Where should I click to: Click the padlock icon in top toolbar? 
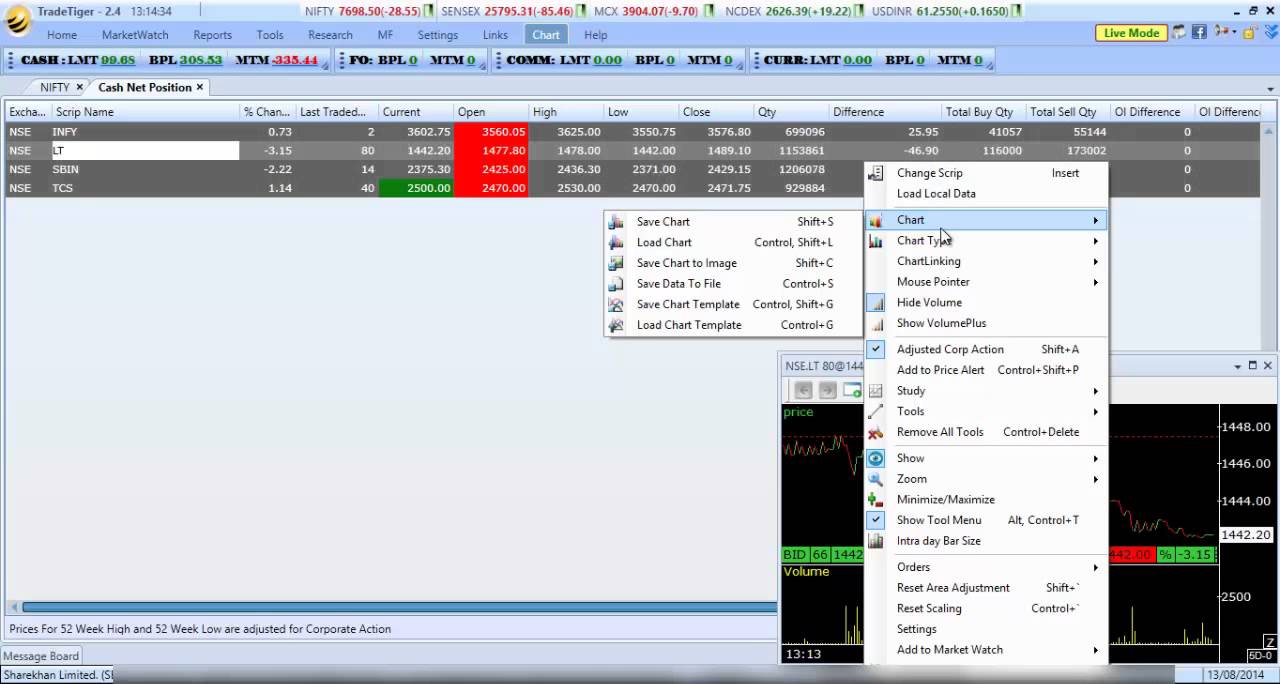click(x=1248, y=33)
